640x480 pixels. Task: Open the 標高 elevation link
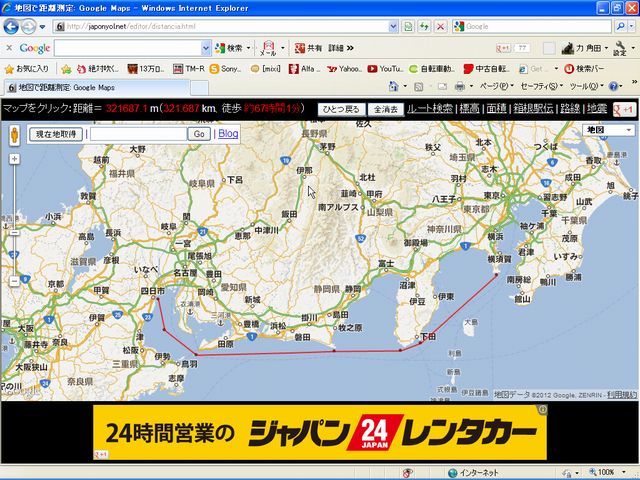click(469, 108)
